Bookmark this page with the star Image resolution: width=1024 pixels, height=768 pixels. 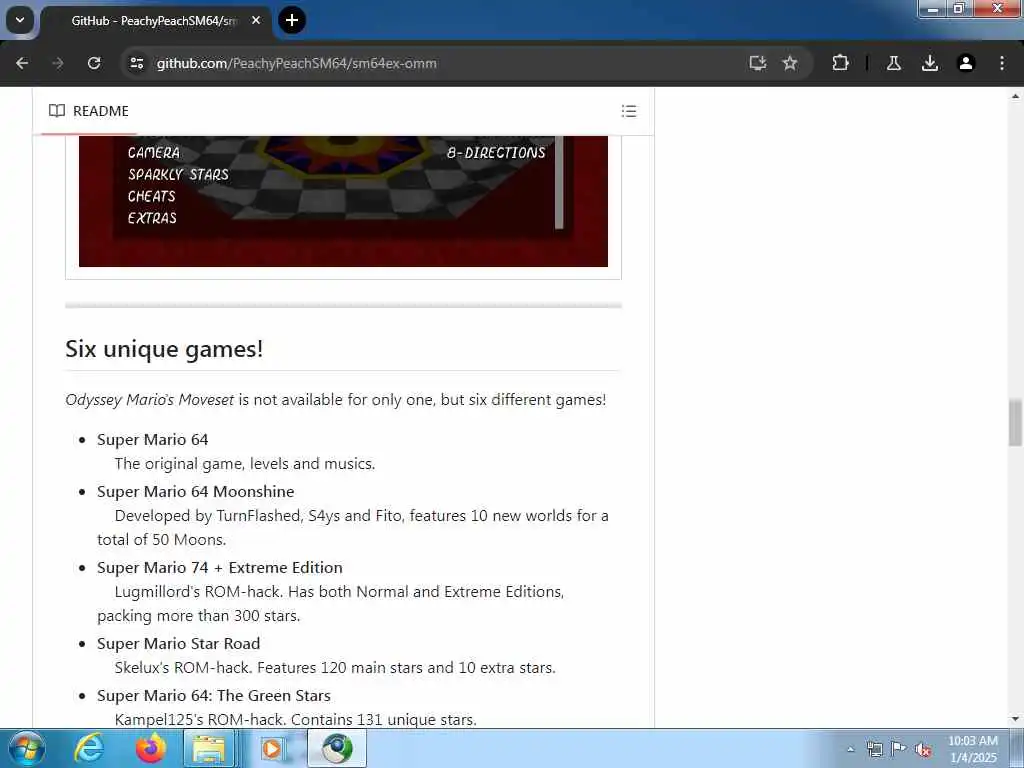790,63
